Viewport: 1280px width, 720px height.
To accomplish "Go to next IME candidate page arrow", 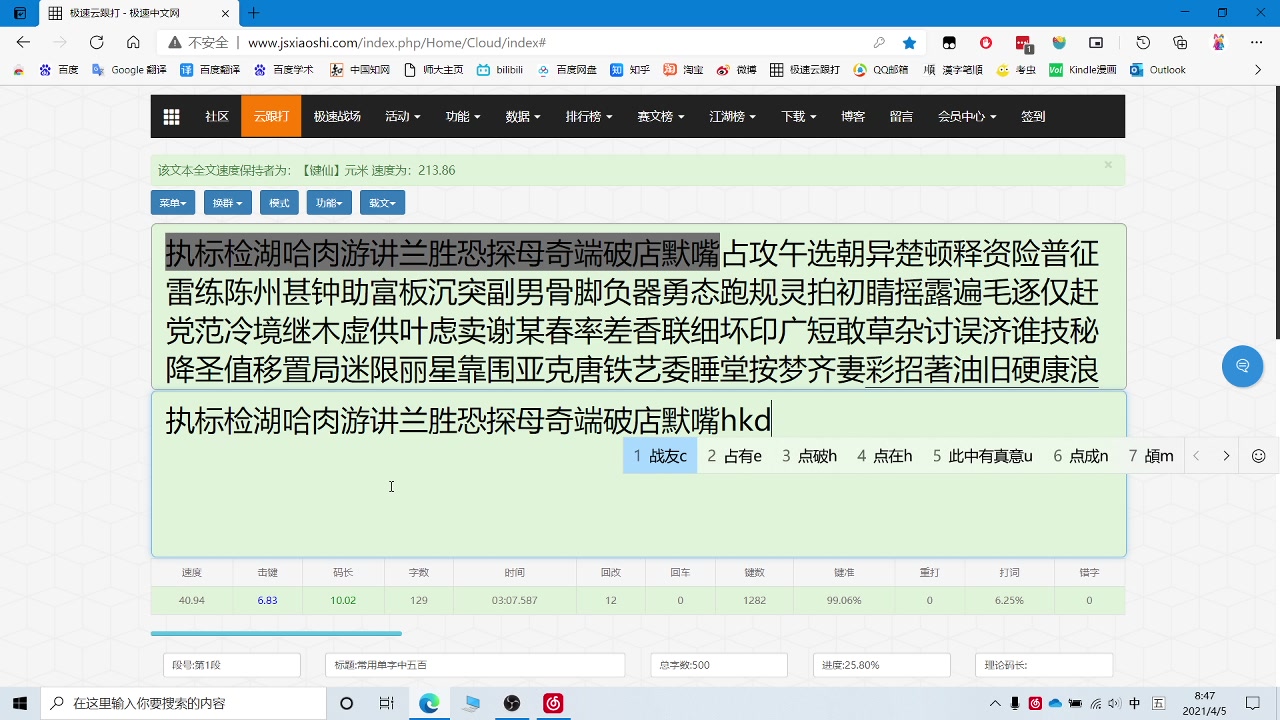I will click(x=1226, y=456).
